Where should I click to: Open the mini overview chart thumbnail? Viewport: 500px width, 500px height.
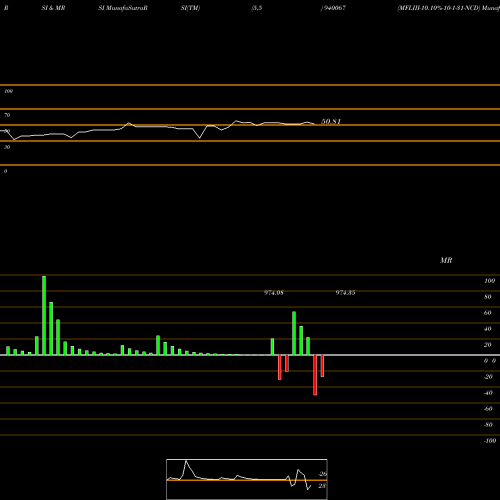point(247,479)
